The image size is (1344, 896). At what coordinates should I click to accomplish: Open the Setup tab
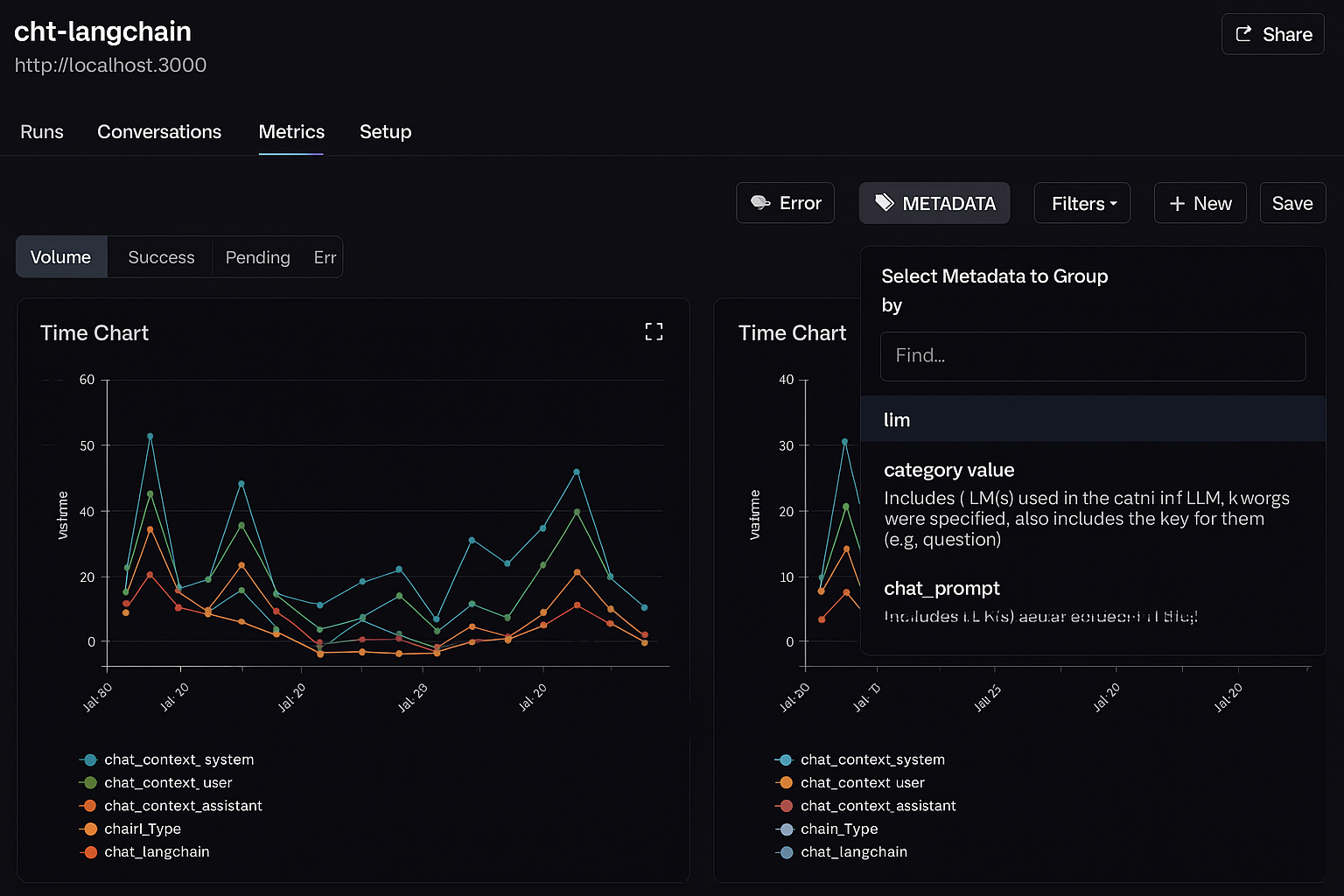(385, 131)
